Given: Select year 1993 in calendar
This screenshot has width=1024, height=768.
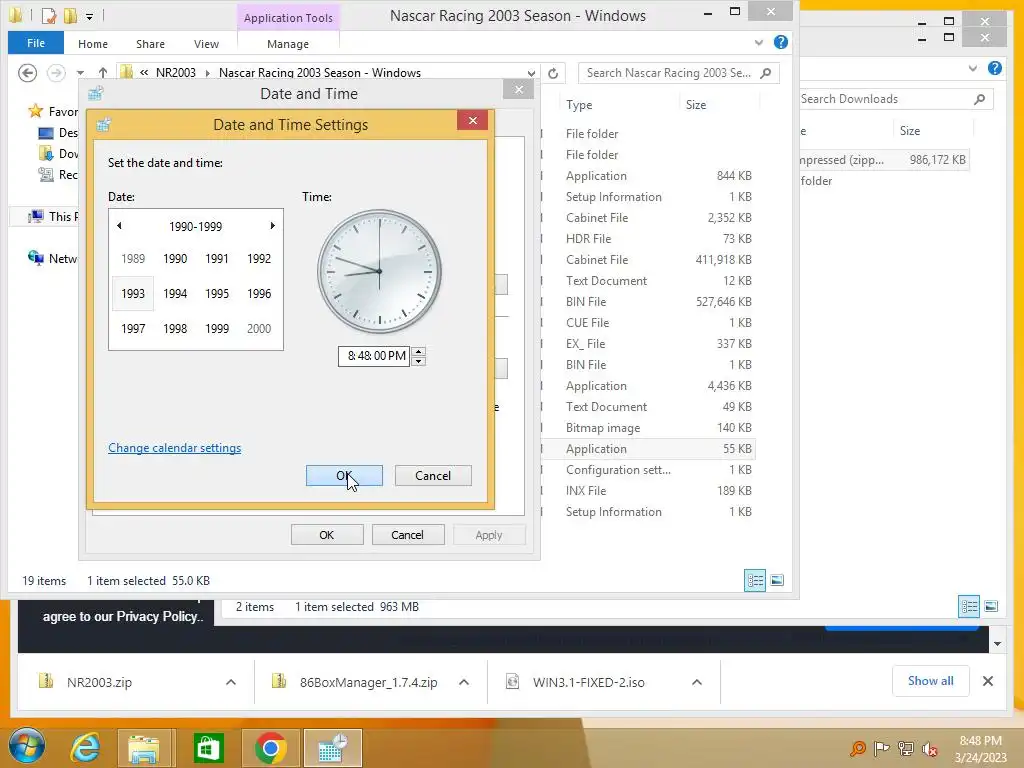Looking at the screenshot, I should click(x=133, y=294).
